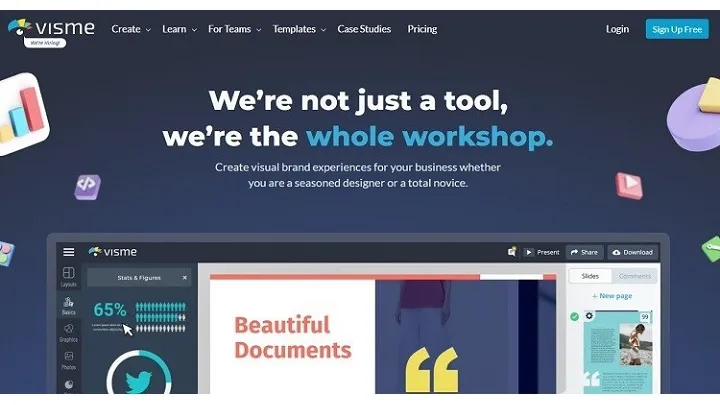Switch to the Comments tab
720x405 pixels.
[x=634, y=276]
